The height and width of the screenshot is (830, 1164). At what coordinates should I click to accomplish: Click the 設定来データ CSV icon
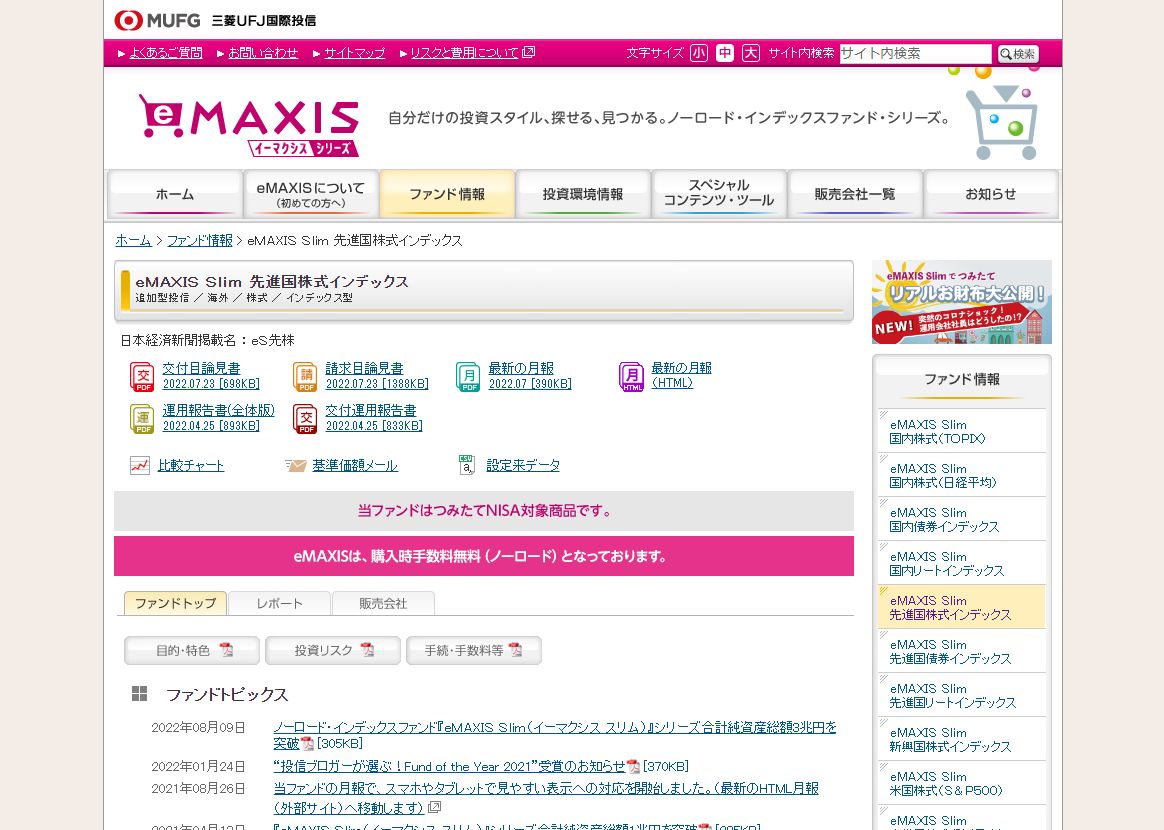click(x=466, y=465)
